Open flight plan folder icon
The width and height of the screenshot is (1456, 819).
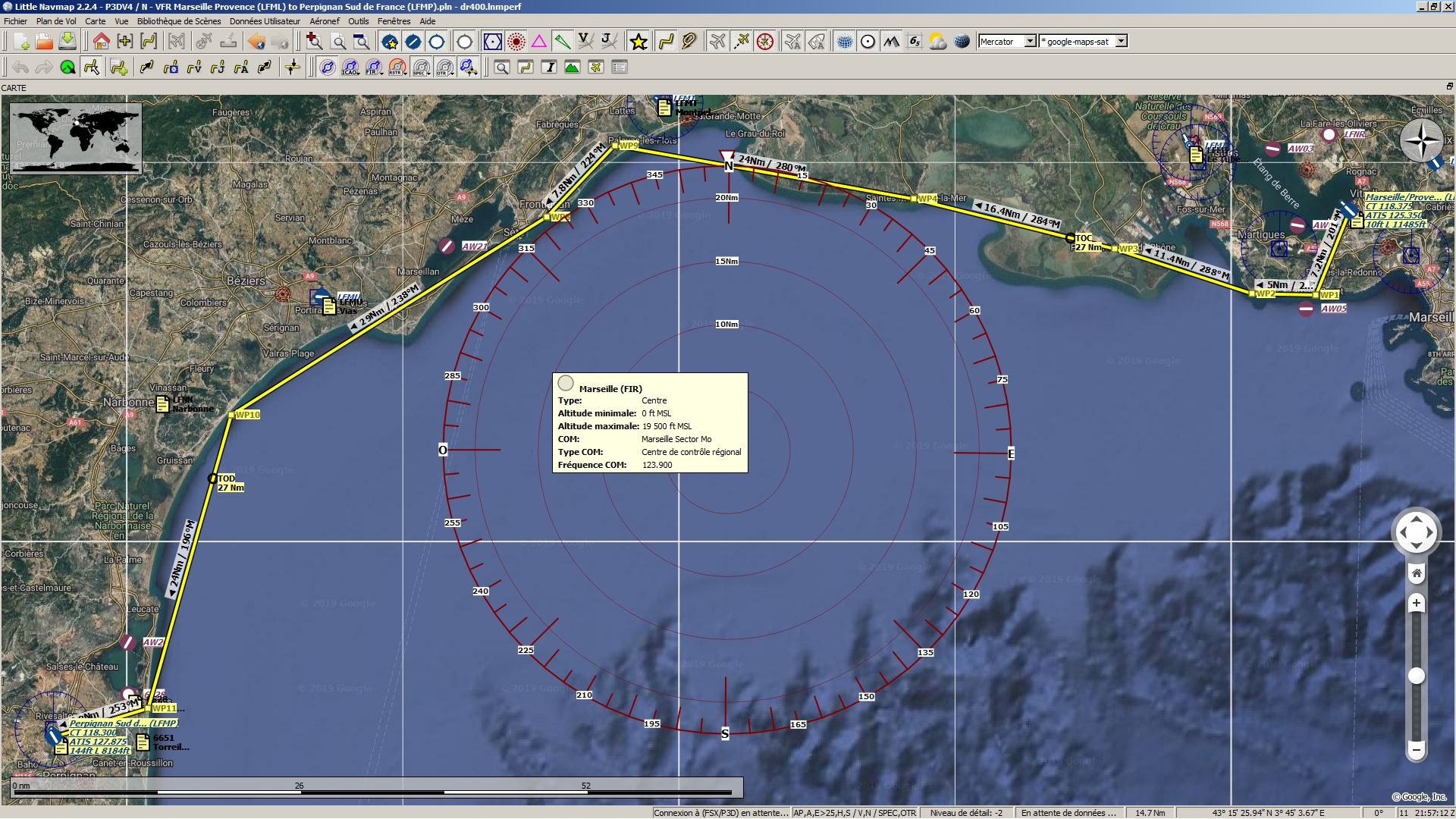(x=44, y=42)
